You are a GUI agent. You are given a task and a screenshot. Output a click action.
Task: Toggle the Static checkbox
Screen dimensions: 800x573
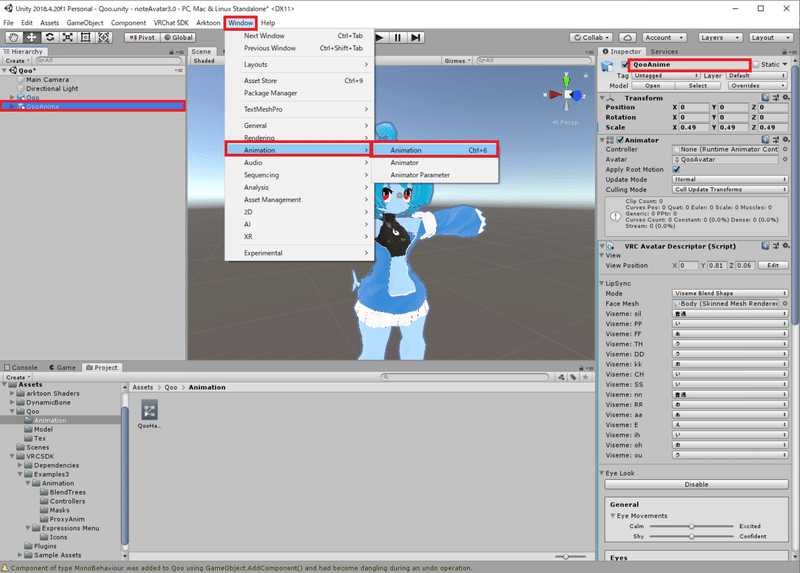point(756,64)
